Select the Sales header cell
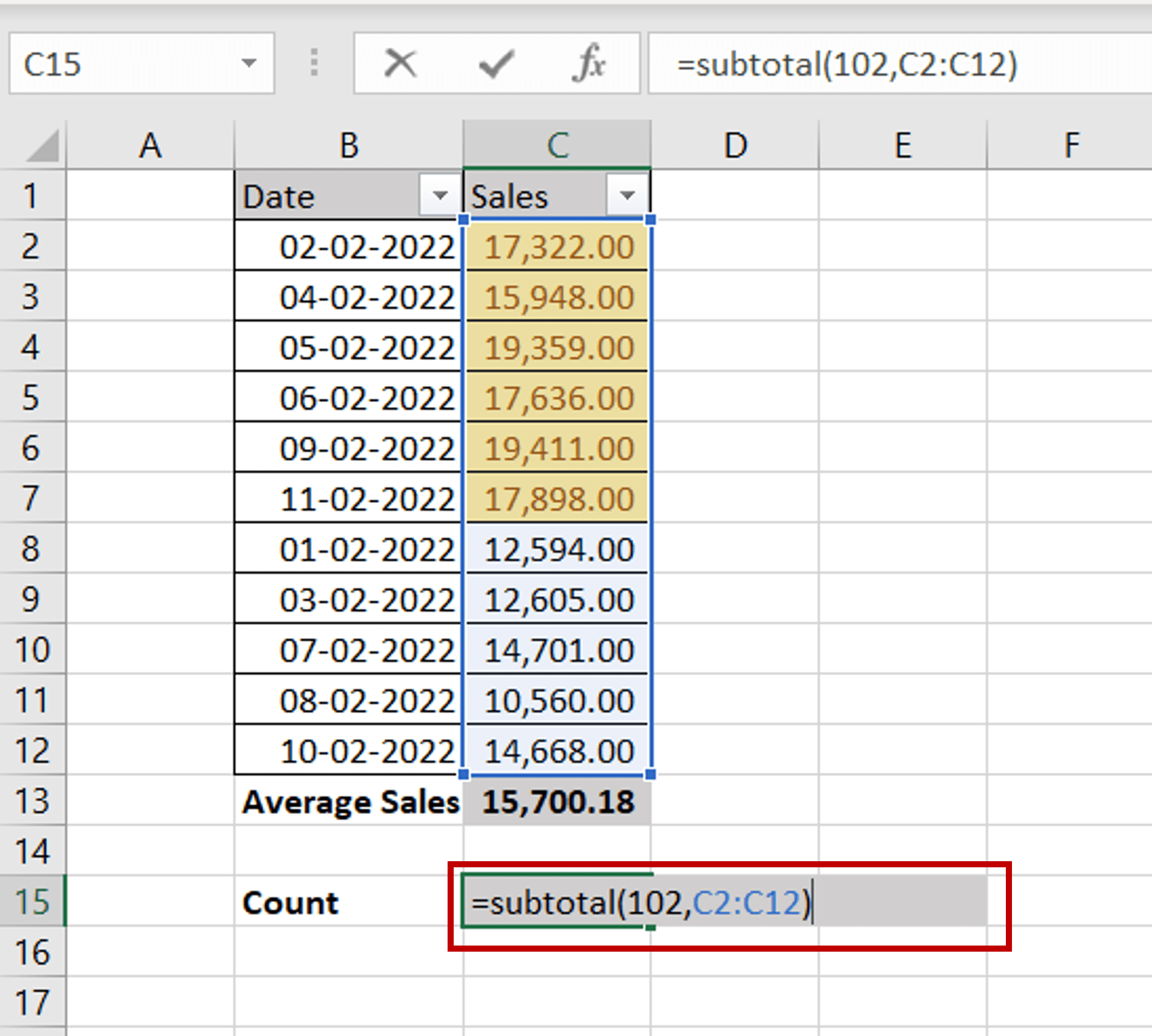 click(x=526, y=196)
